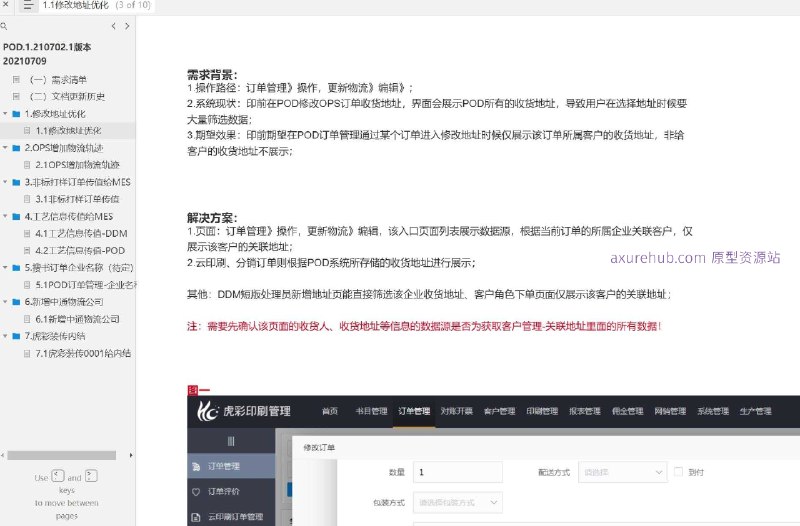
Task: Open page (二) 文档更新历史
Action: pyautogui.click(x=67, y=96)
